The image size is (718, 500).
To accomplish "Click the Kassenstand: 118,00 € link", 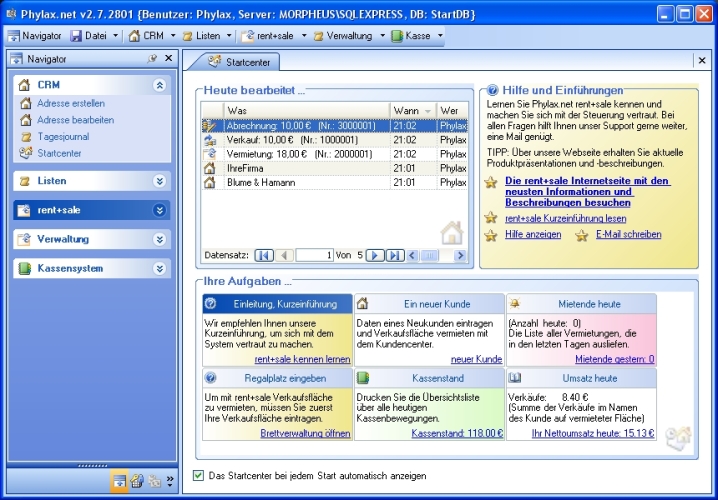I will [457, 434].
